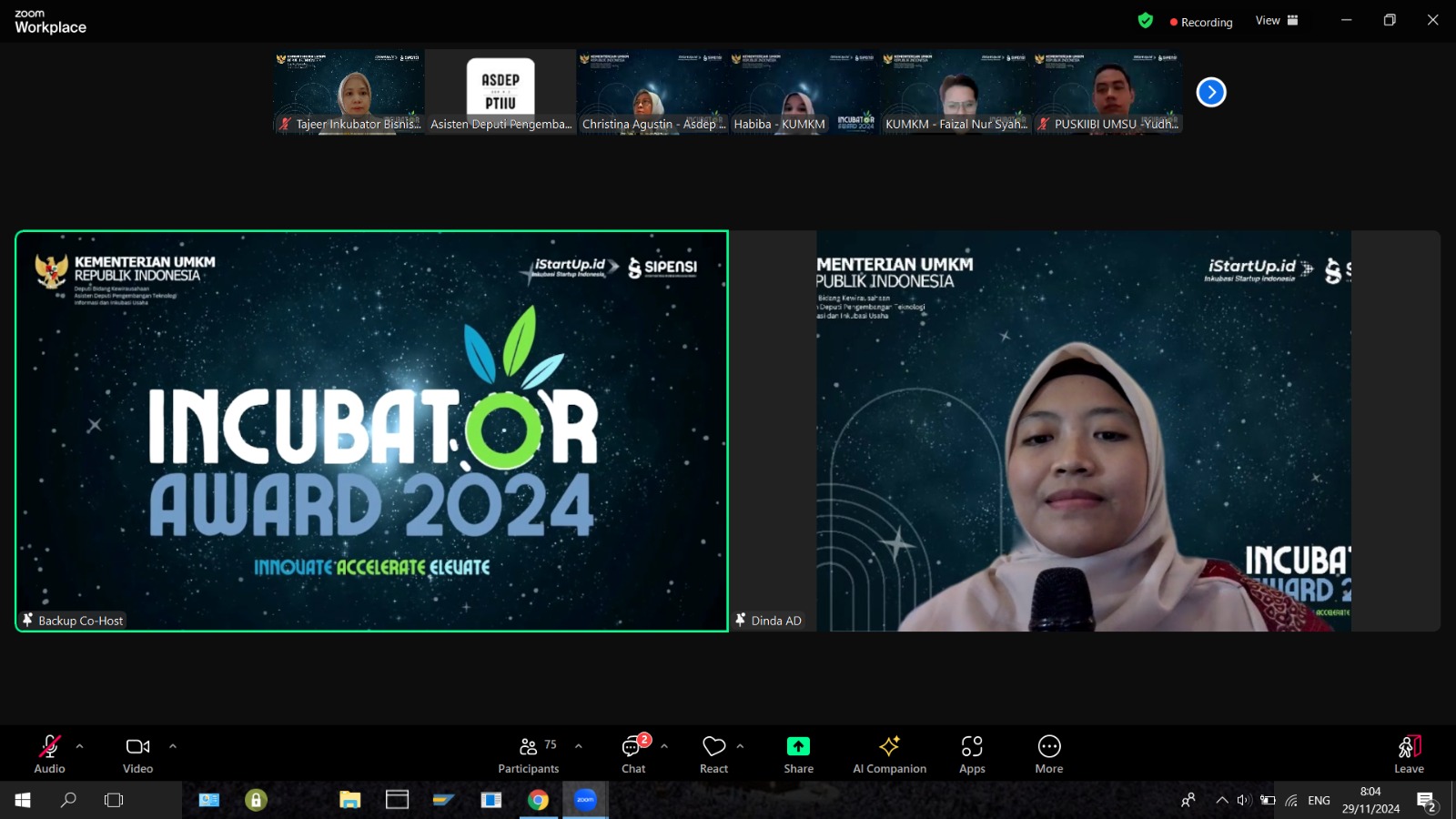Open Task View in taskbar
Viewport: 1456px width, 819px height.
(114, 800)
